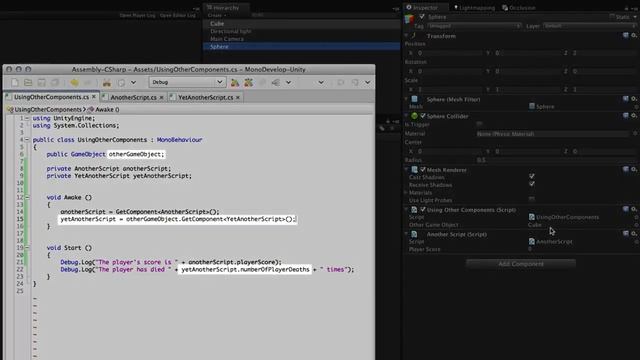Click the Rebuild icon next to Build icon

click(248, 82)
